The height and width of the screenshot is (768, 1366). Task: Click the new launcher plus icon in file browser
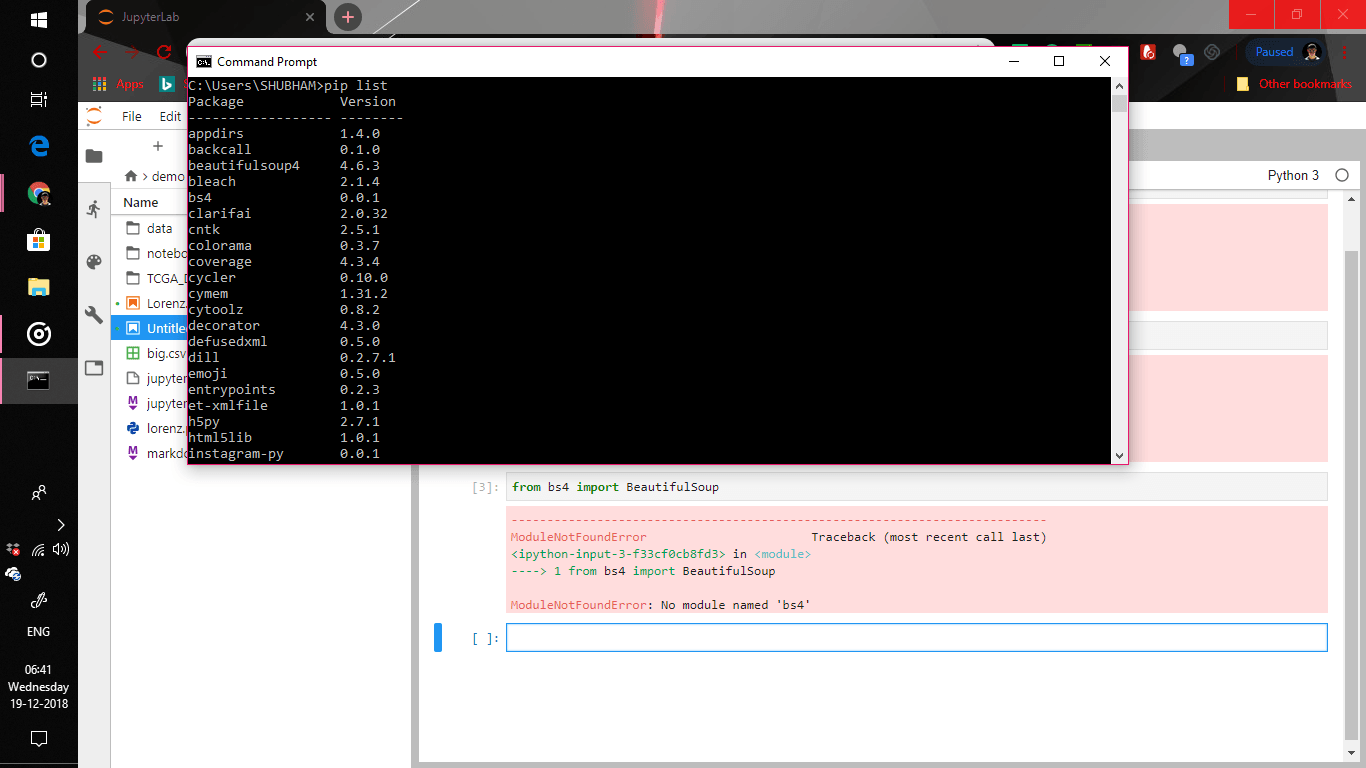157,146
